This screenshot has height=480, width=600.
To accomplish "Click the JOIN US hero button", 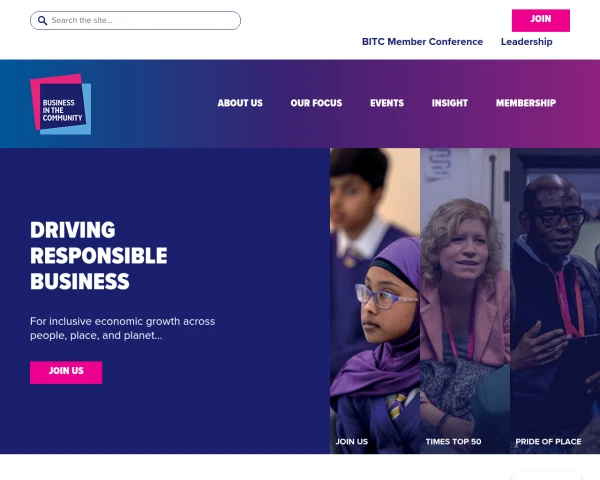I will point(66,372).
